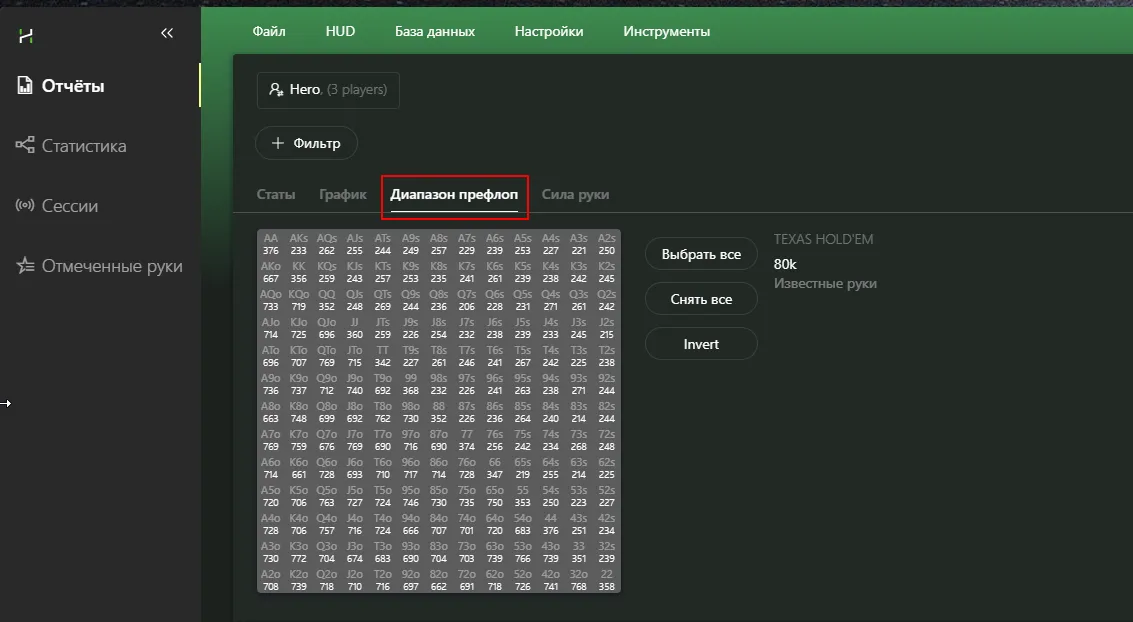Click the Hand2Note logo icon
Image resolution: width=1133 pixels, height=622 pixels.
click(26, 36)
